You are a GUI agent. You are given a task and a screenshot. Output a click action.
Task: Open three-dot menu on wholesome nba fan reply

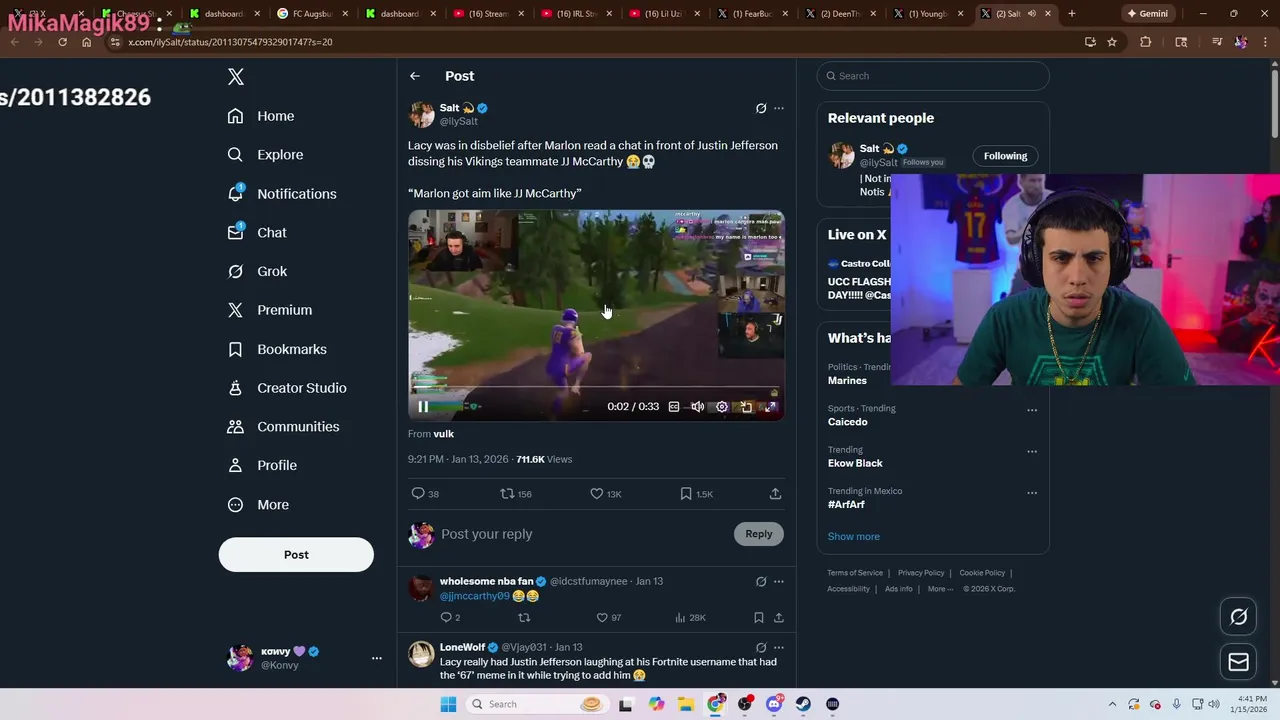click(x=779, y=581)
